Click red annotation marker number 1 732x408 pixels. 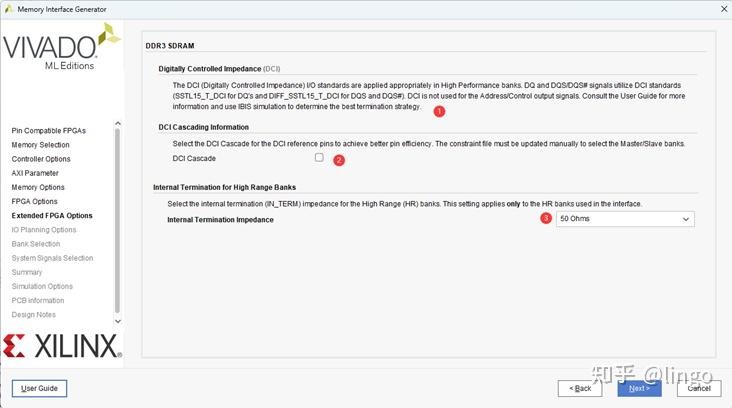point(439,112)
